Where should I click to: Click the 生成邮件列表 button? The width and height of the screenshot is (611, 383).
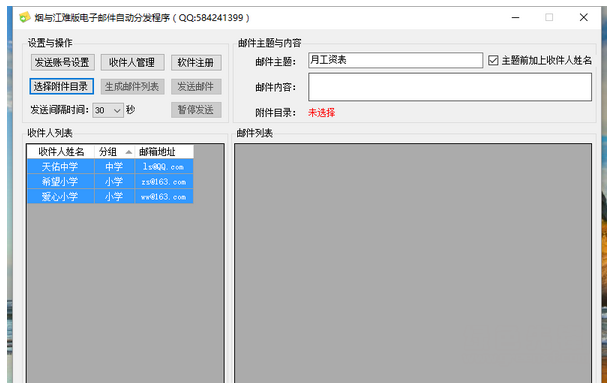(132, 86)
